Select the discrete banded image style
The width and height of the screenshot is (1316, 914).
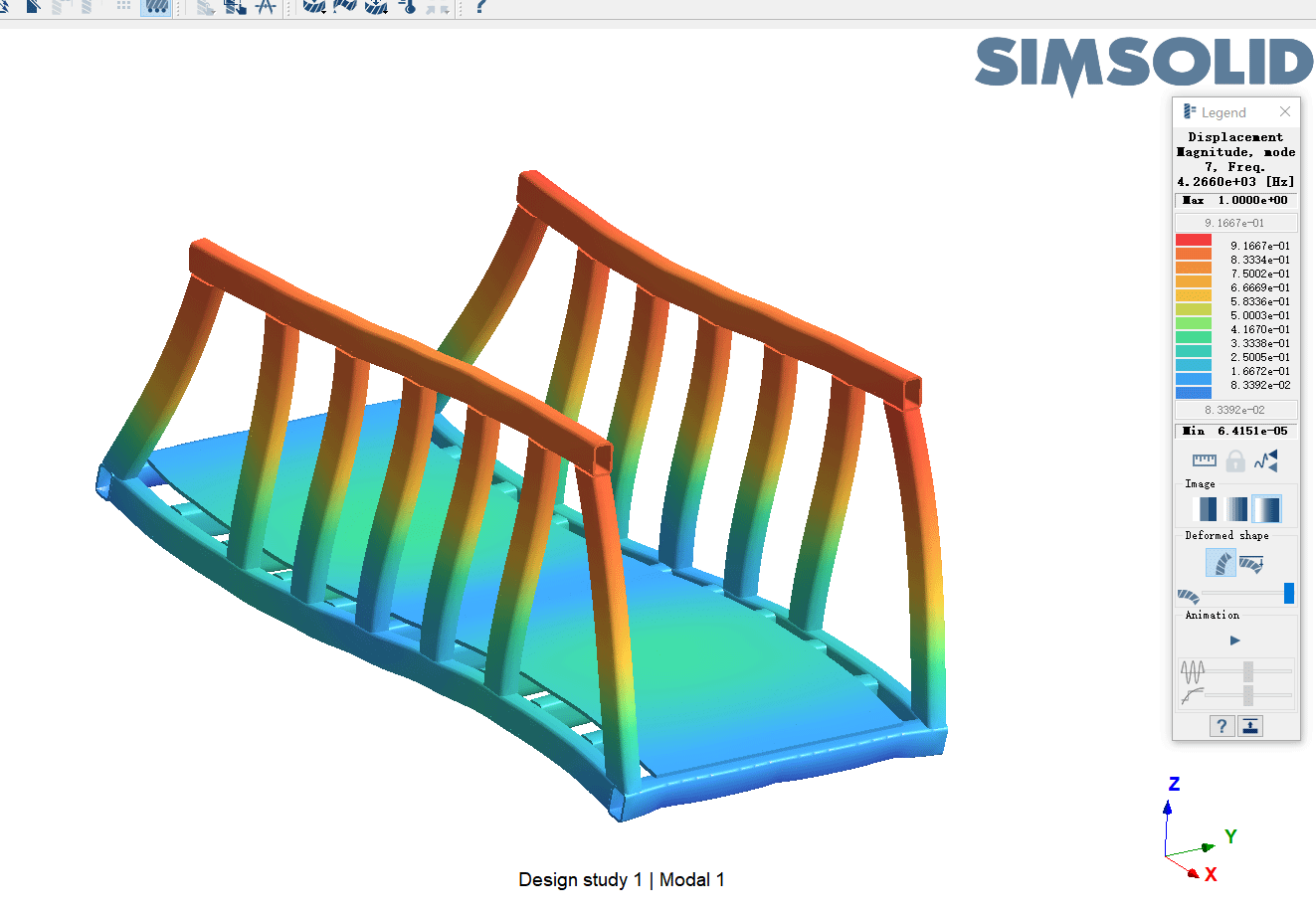1205,509
